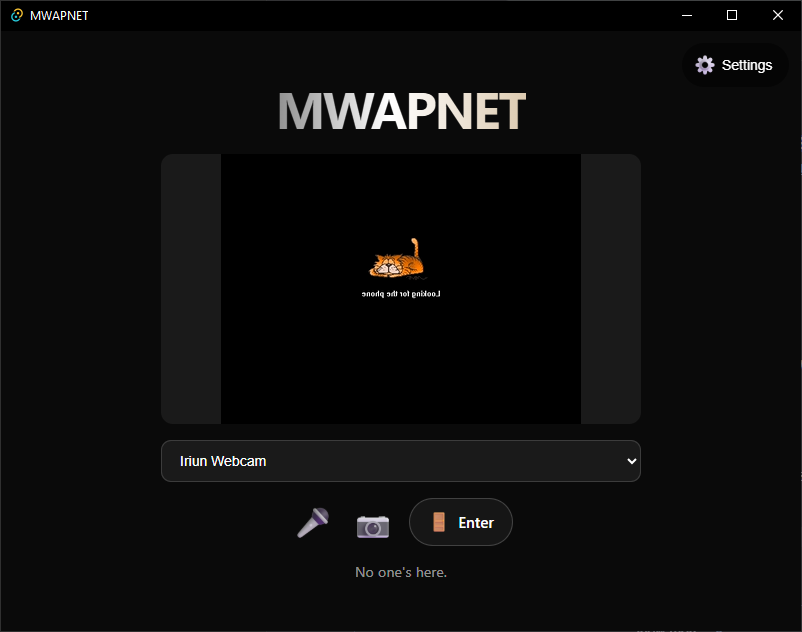
Task: Close the MWAPNET window
Action: [778, 15]
